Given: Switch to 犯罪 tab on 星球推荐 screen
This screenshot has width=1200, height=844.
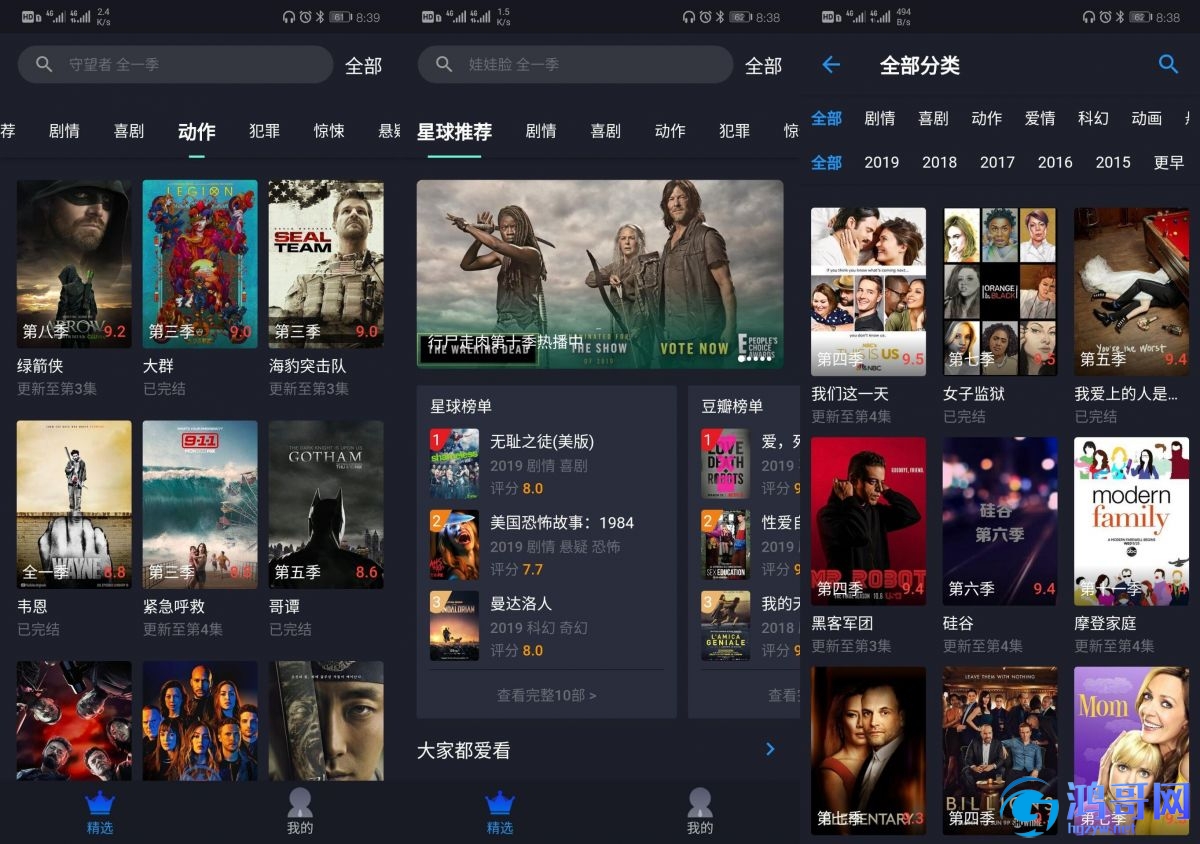Looking at the screenshot, I should click(x=735, y=131).
